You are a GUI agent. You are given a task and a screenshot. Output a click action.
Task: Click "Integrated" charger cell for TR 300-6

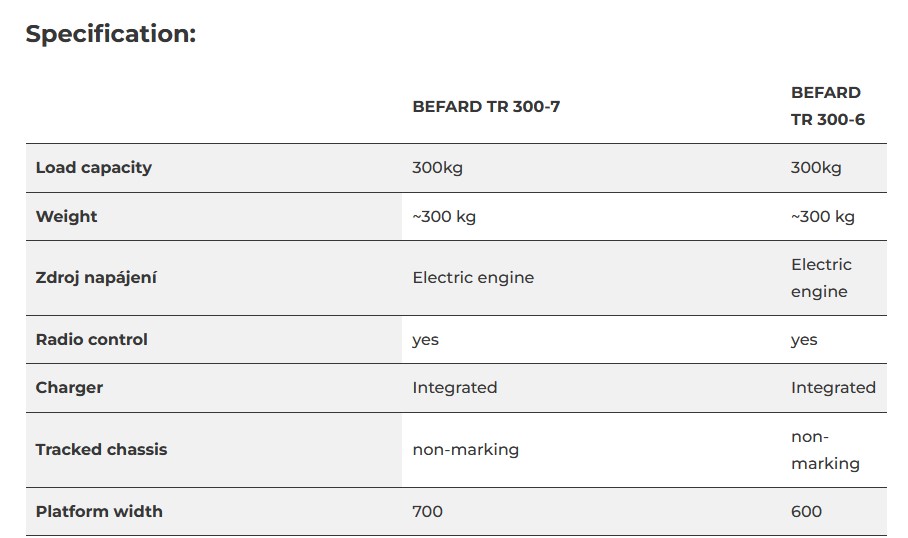click(833, 387)
